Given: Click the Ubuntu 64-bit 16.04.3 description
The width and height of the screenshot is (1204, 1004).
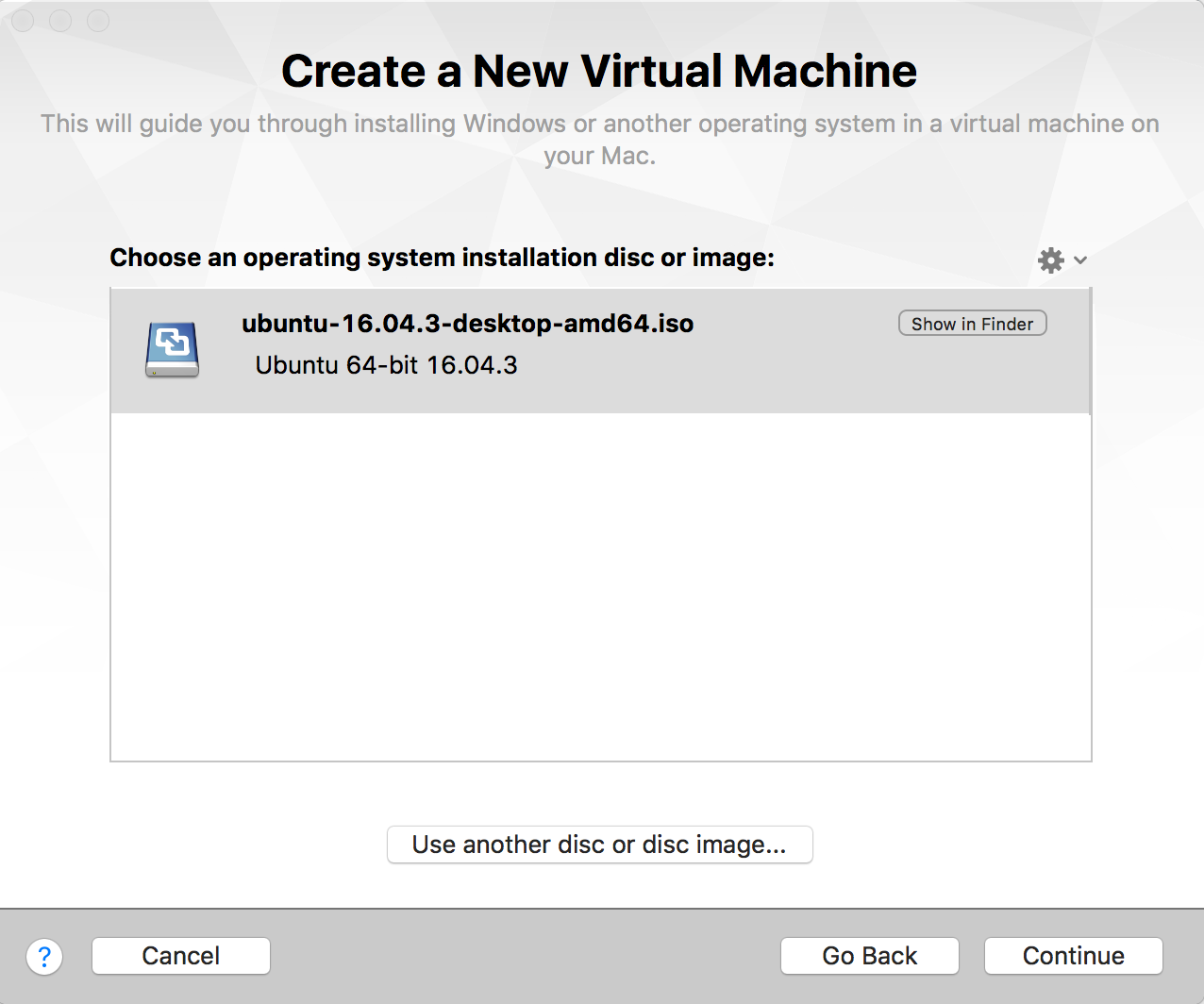Looking at the screenshot, I should [386, 365].
